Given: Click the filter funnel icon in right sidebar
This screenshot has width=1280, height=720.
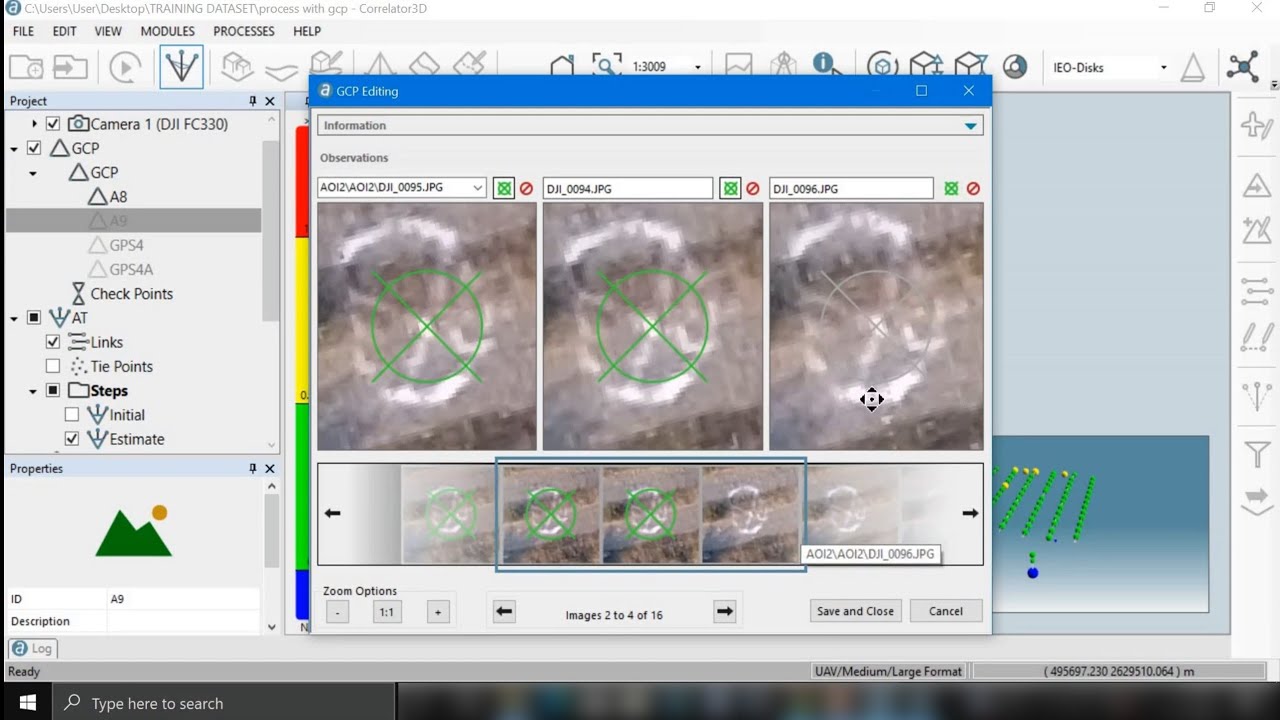Looking at the screenshot, I should [x=1257, y=454].
